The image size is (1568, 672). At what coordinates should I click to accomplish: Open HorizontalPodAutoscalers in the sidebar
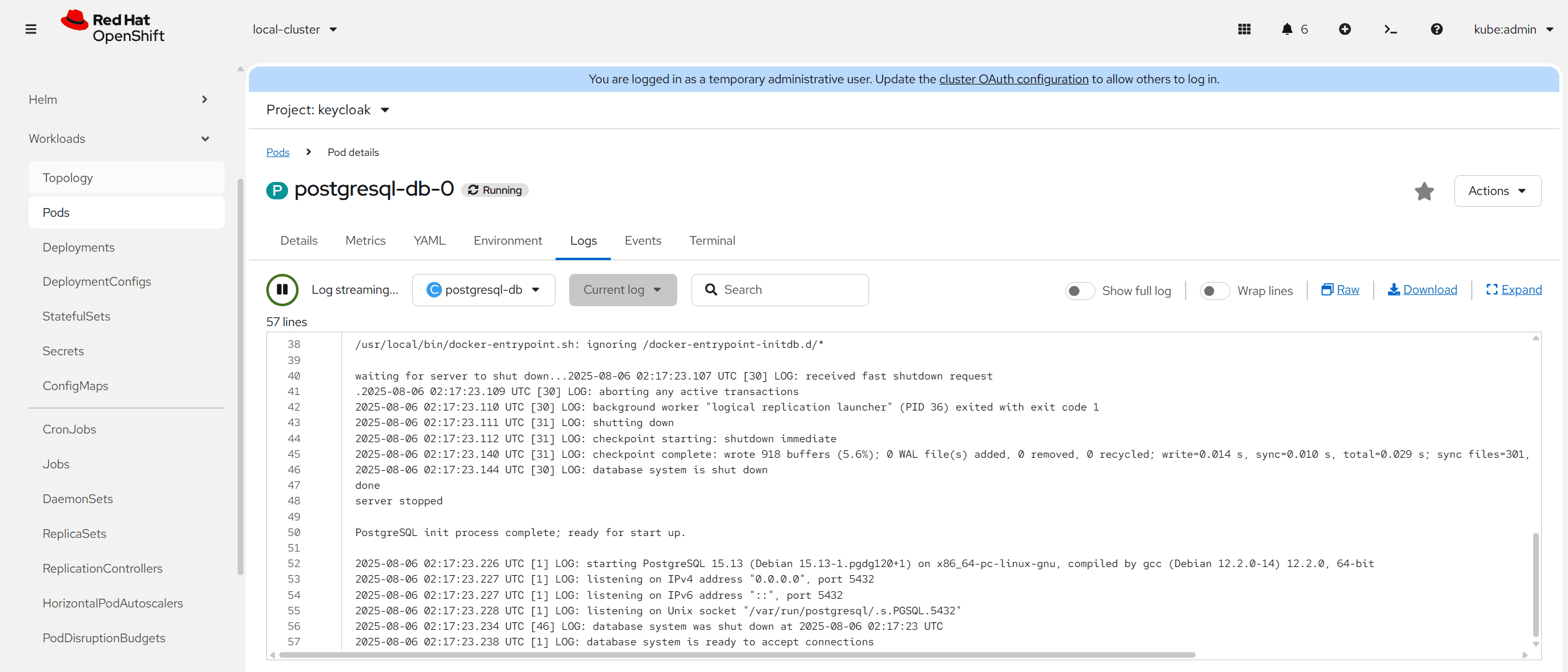tap(127, 603)
